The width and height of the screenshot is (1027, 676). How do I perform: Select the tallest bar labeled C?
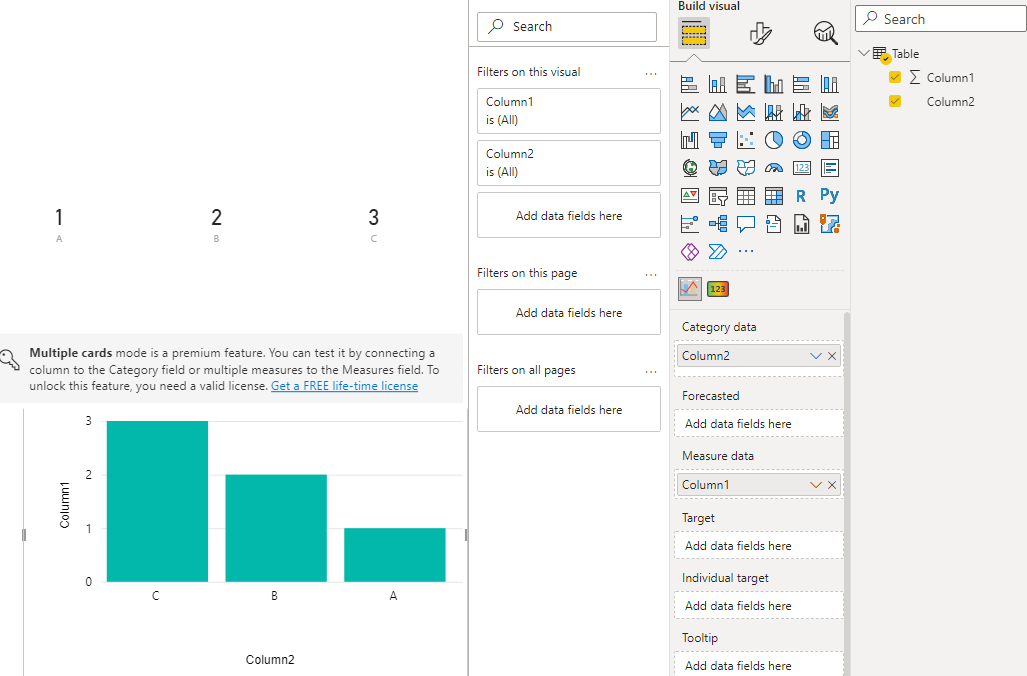coord(157,501)
